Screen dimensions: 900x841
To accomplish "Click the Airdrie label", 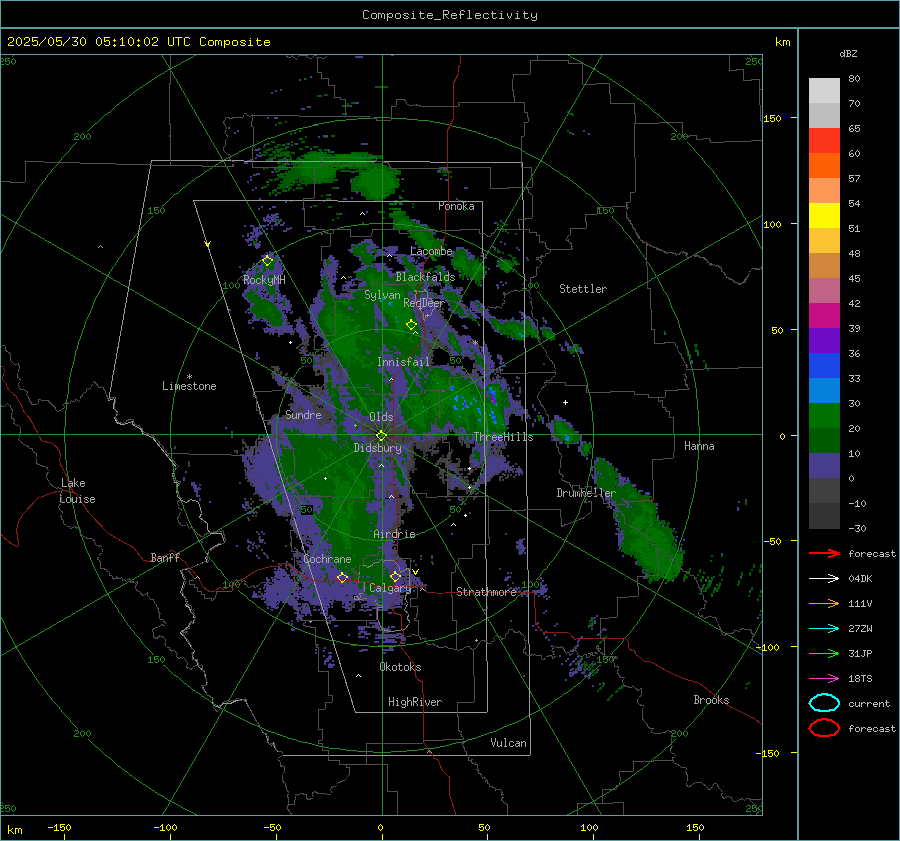I will click(x=394, y=534).
